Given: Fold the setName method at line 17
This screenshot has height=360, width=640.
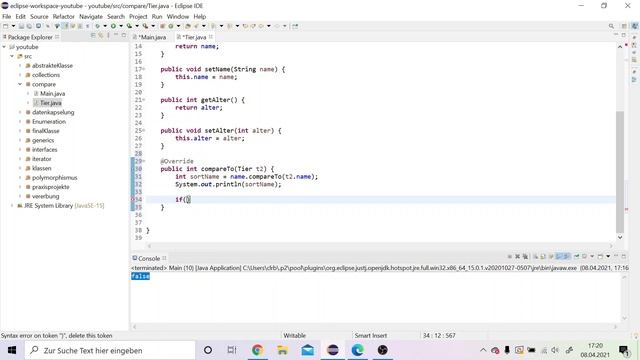Looking at the screenshot, I should (144, 69).
